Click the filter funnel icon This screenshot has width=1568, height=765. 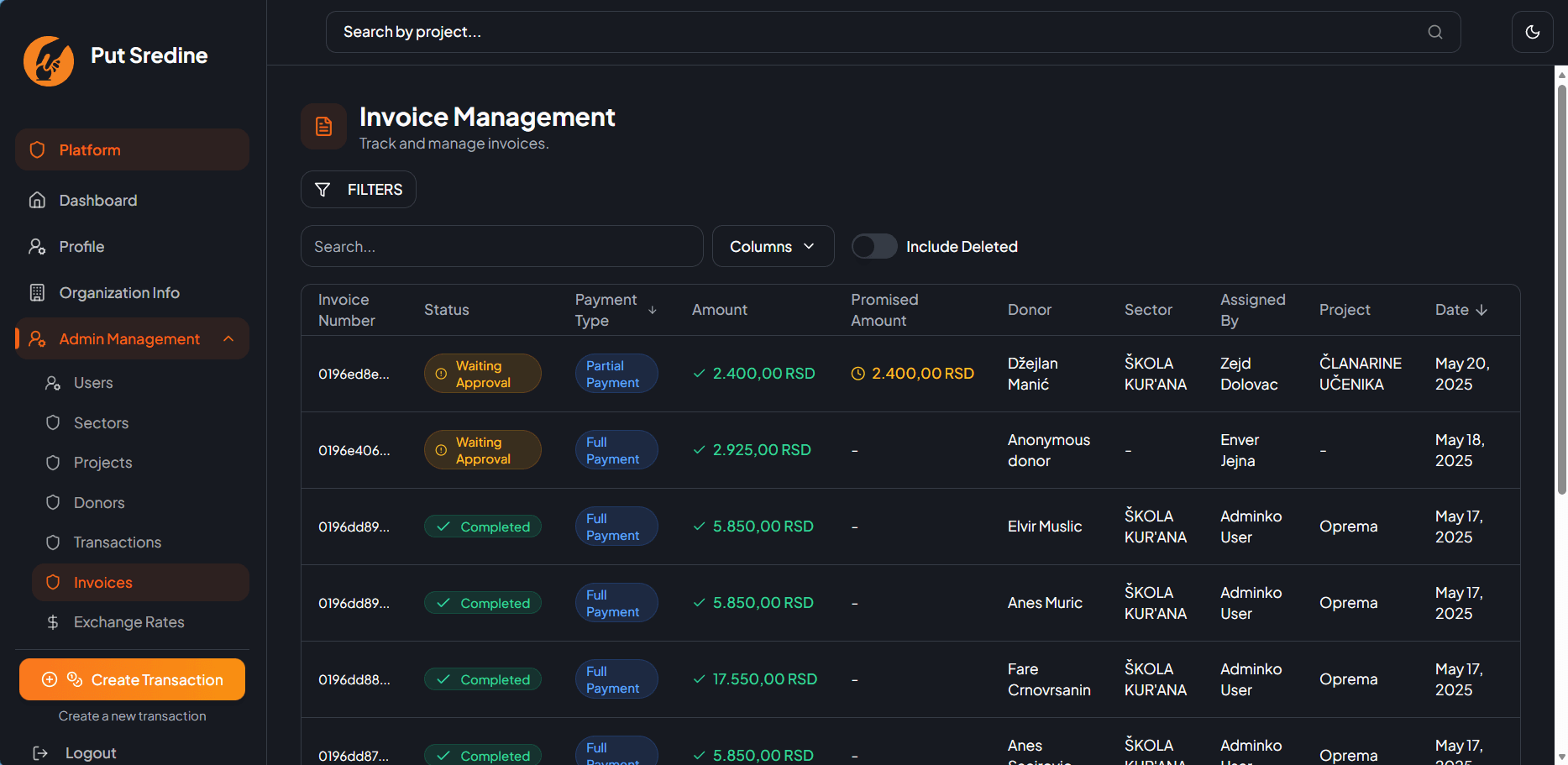[x=323, y=190]
